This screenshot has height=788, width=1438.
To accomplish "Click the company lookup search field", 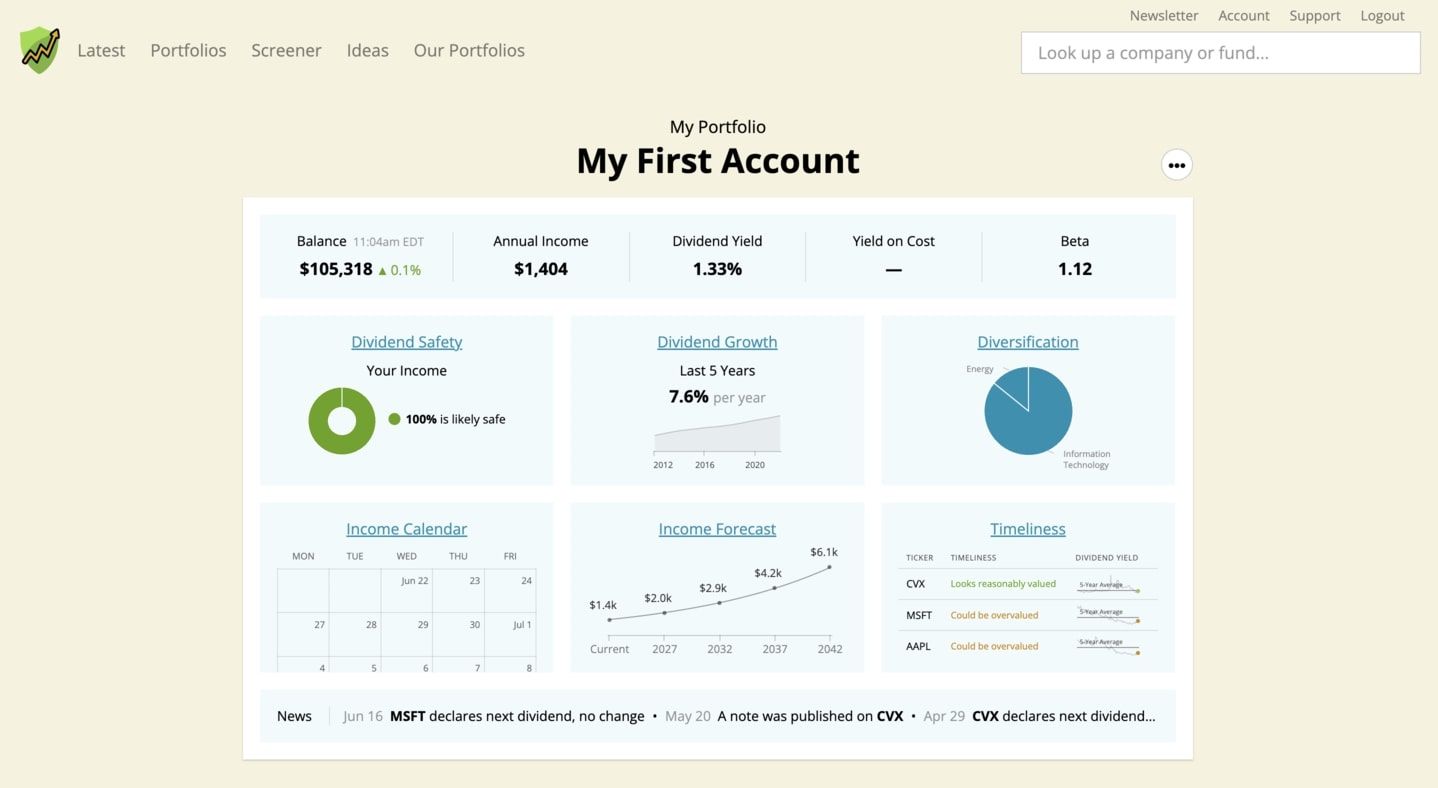I will pos(1220,52).
